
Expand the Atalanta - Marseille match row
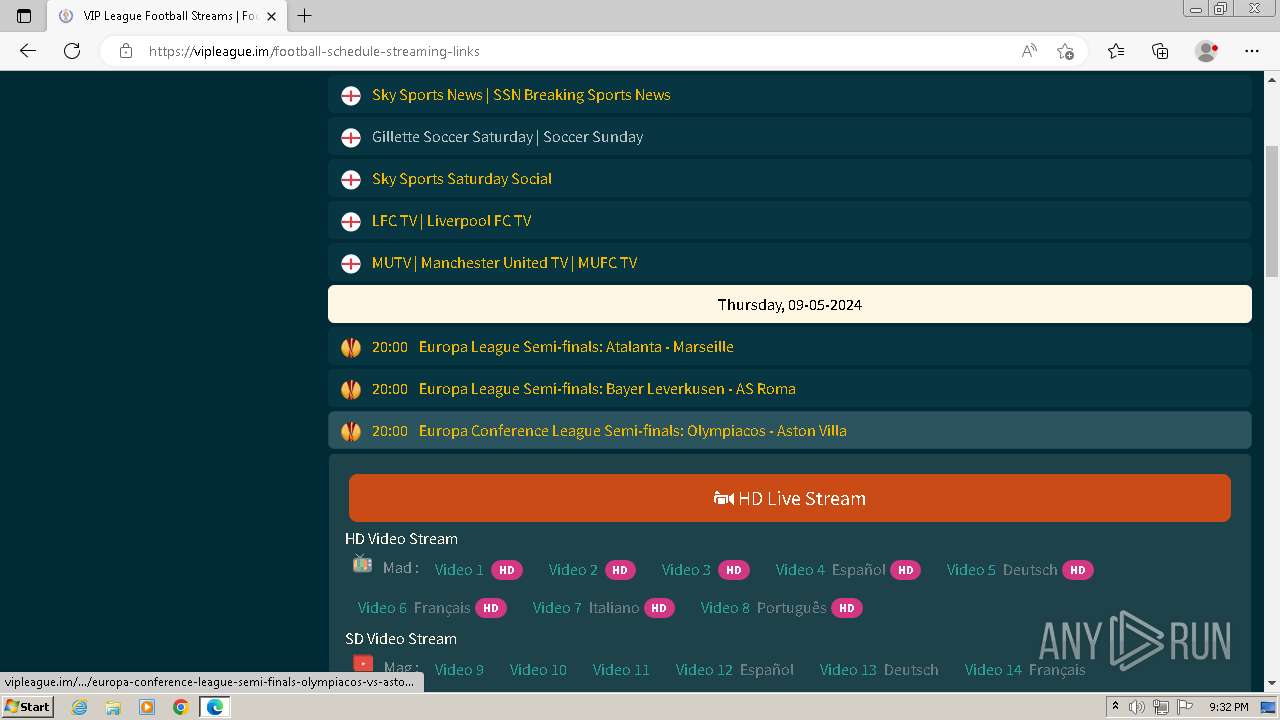point(790,347)
